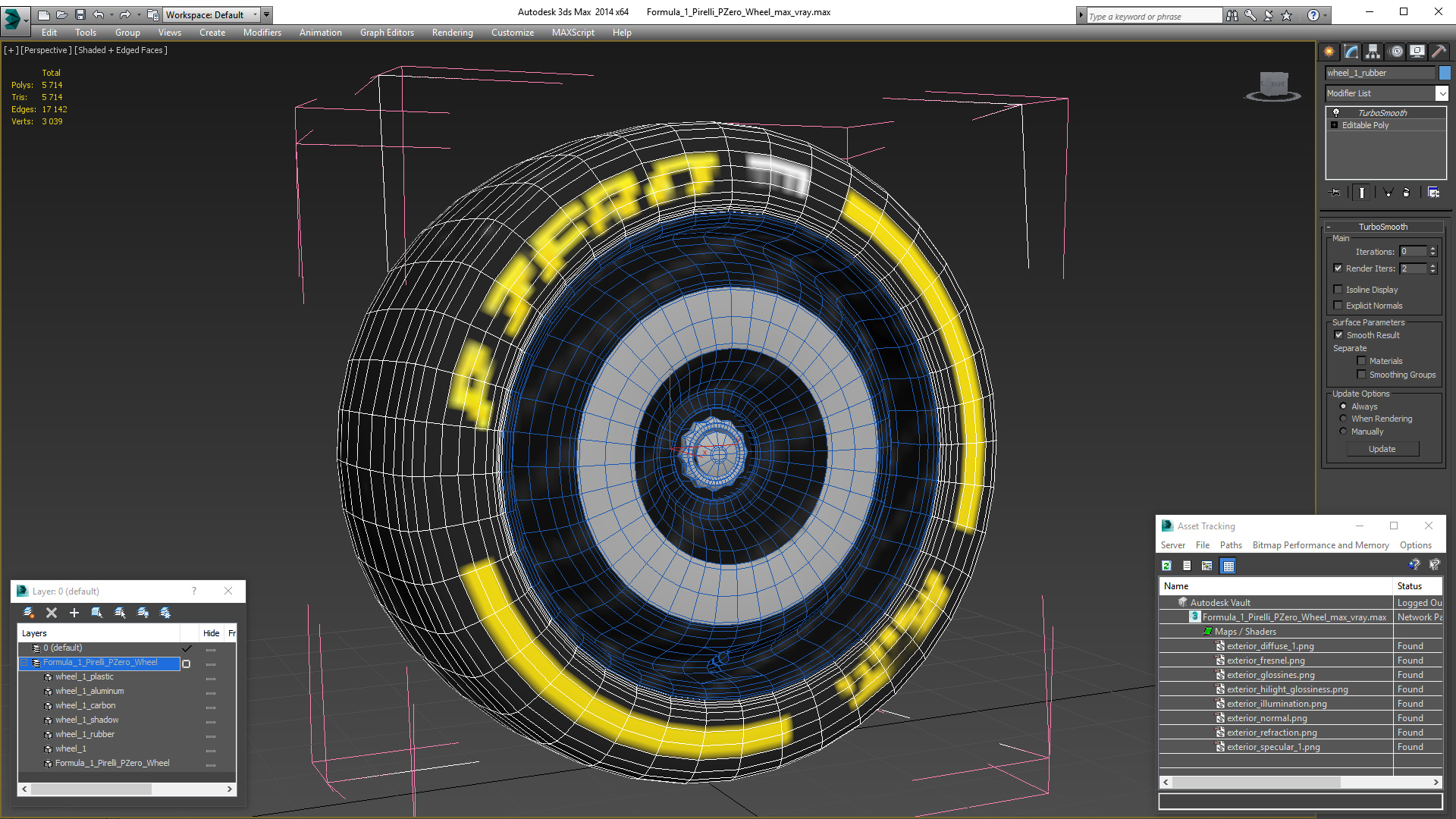1456x819 pixels.
Task: Click the Pin Stack icon
Action: tap(1335, 193)
